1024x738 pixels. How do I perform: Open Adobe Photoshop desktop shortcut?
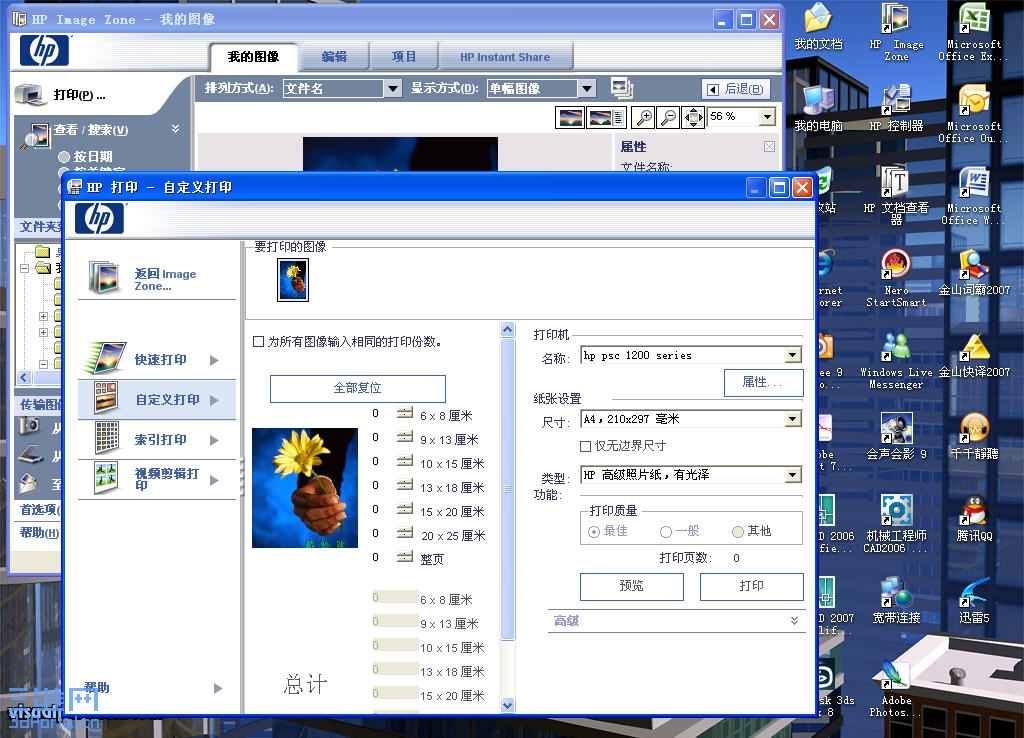[x=896, y=688]
